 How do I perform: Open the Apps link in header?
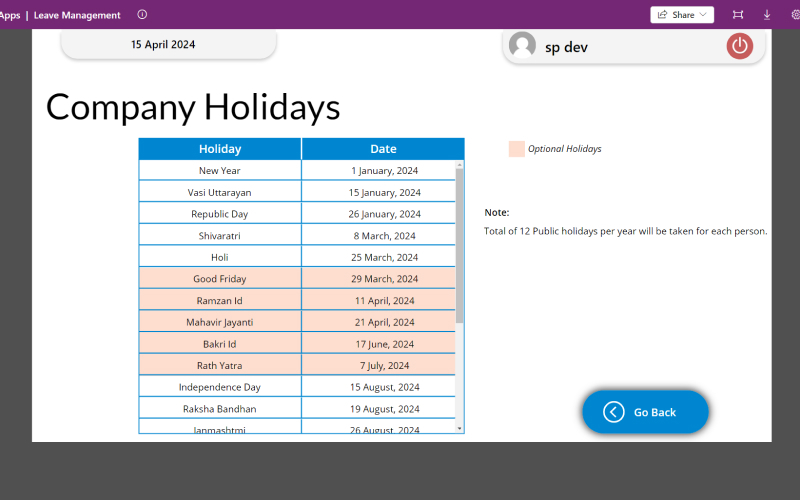click(10, 15)
